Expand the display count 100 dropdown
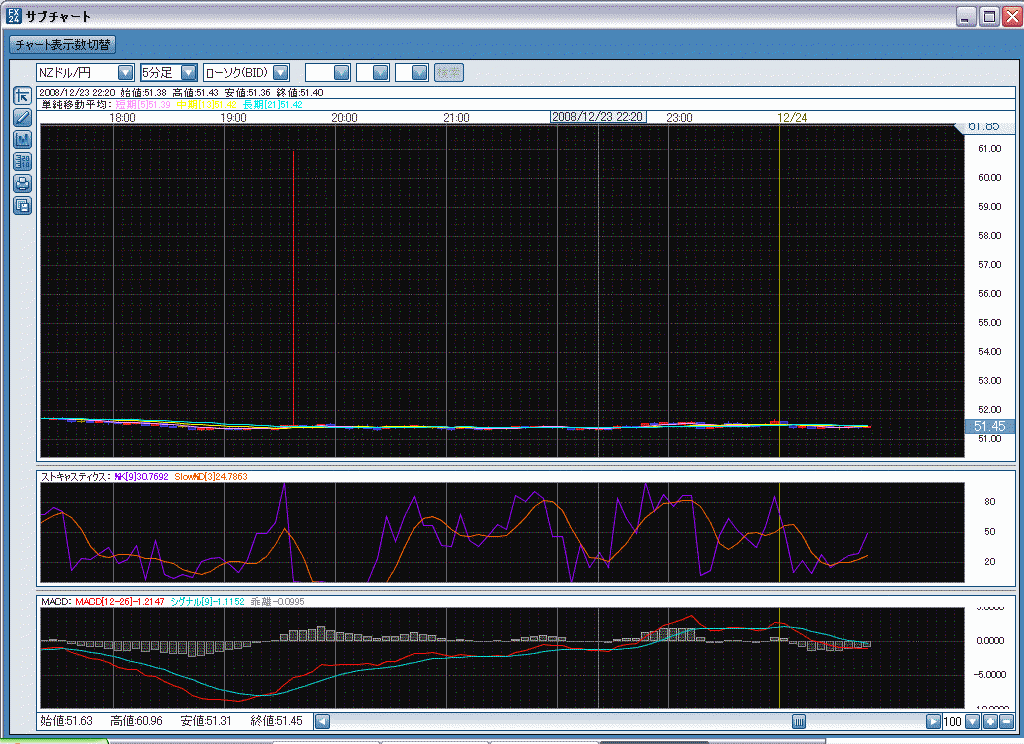This screenshot has height=744, width=1024. (x=972, y=721)
